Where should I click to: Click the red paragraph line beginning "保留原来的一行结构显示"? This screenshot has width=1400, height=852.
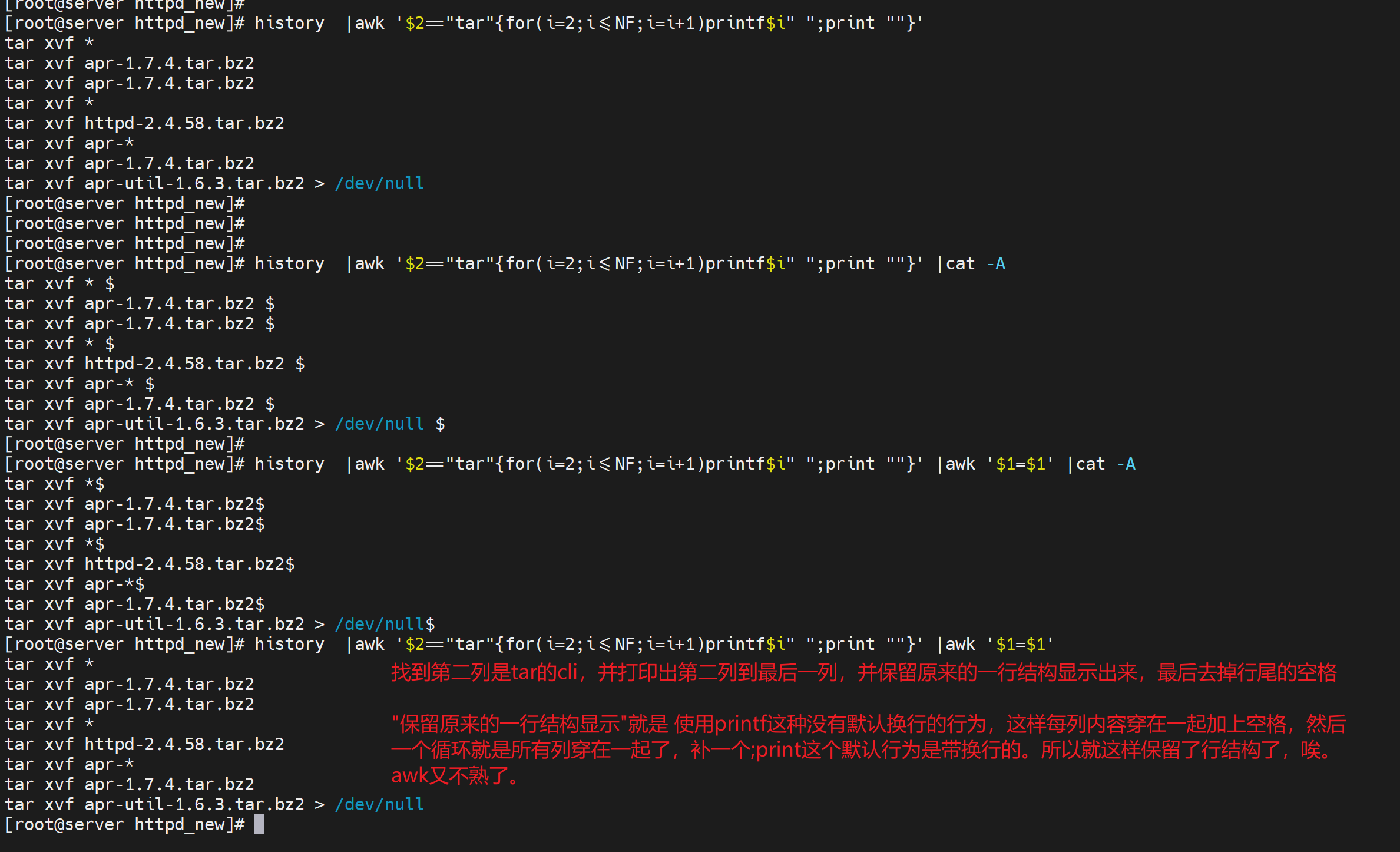coord(868,724)
